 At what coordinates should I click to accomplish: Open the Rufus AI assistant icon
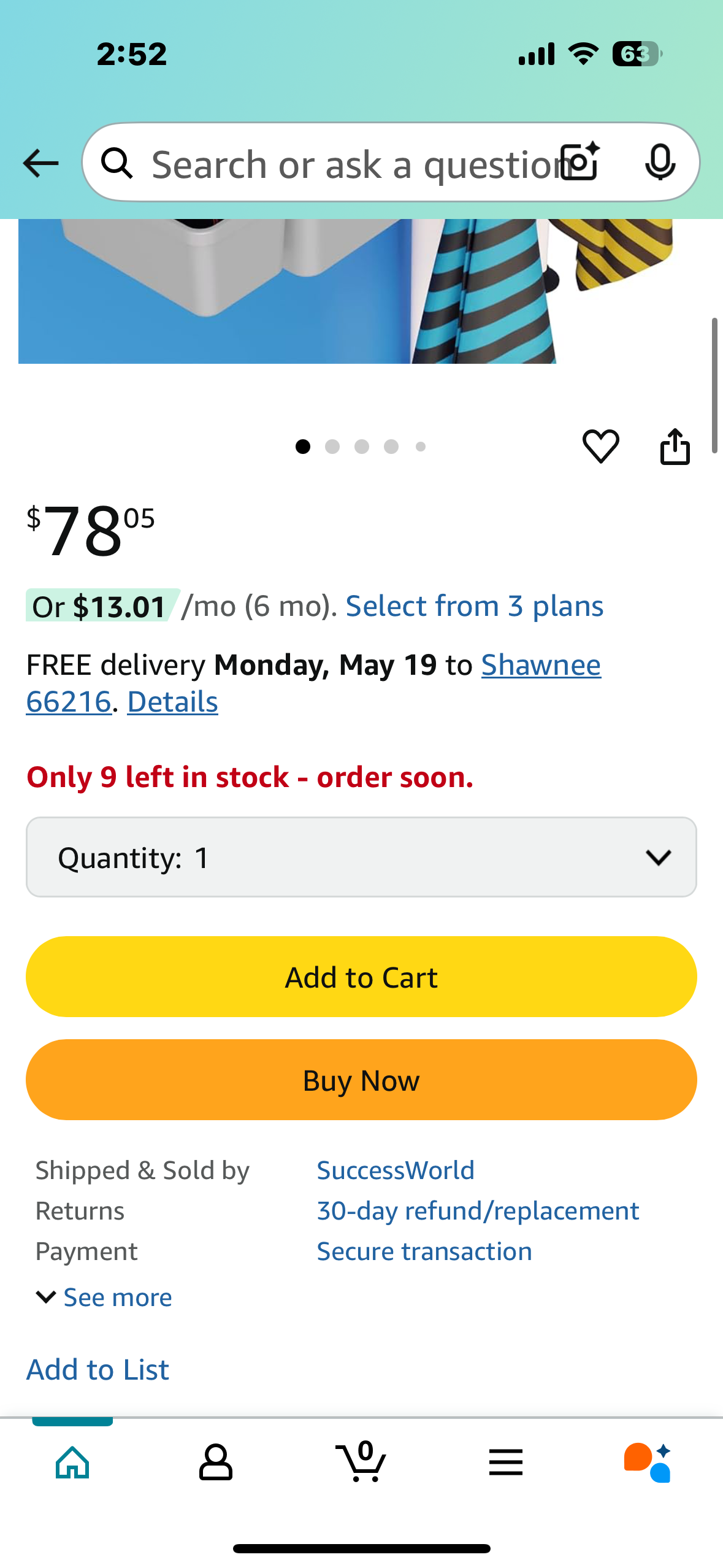point(648,1462)
